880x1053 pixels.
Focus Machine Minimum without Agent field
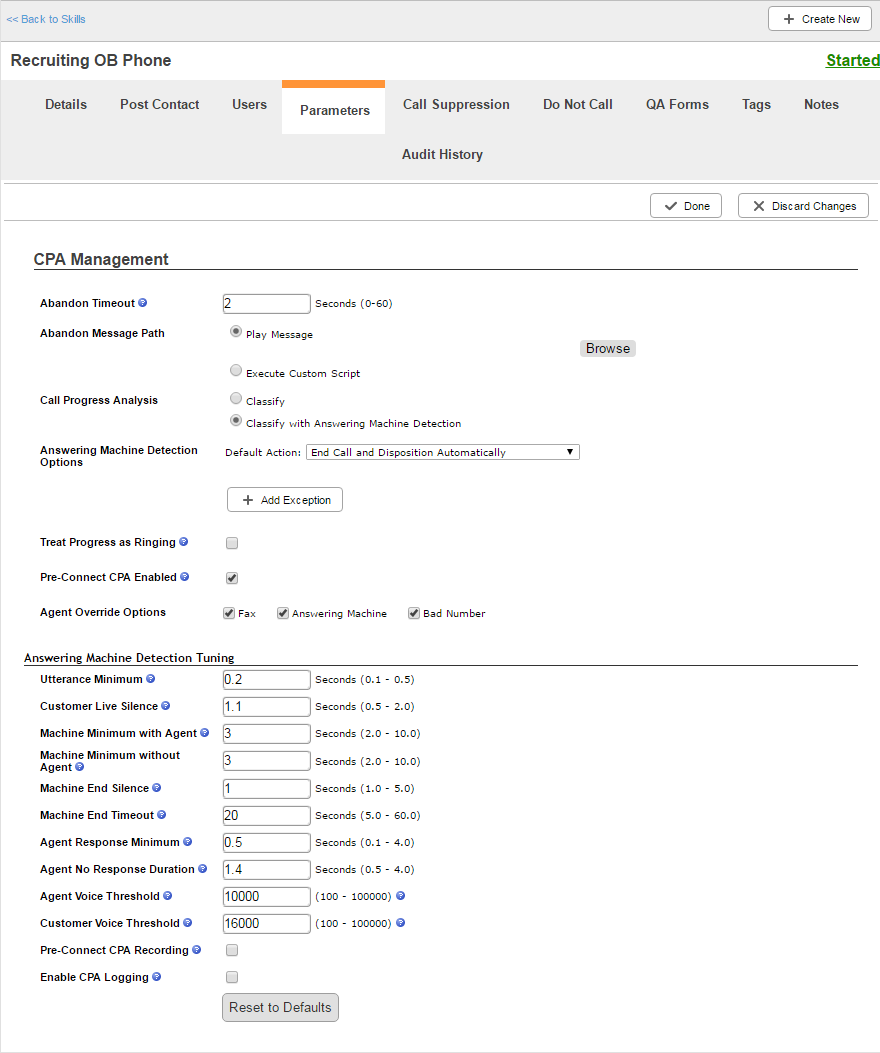click(267, 761)
